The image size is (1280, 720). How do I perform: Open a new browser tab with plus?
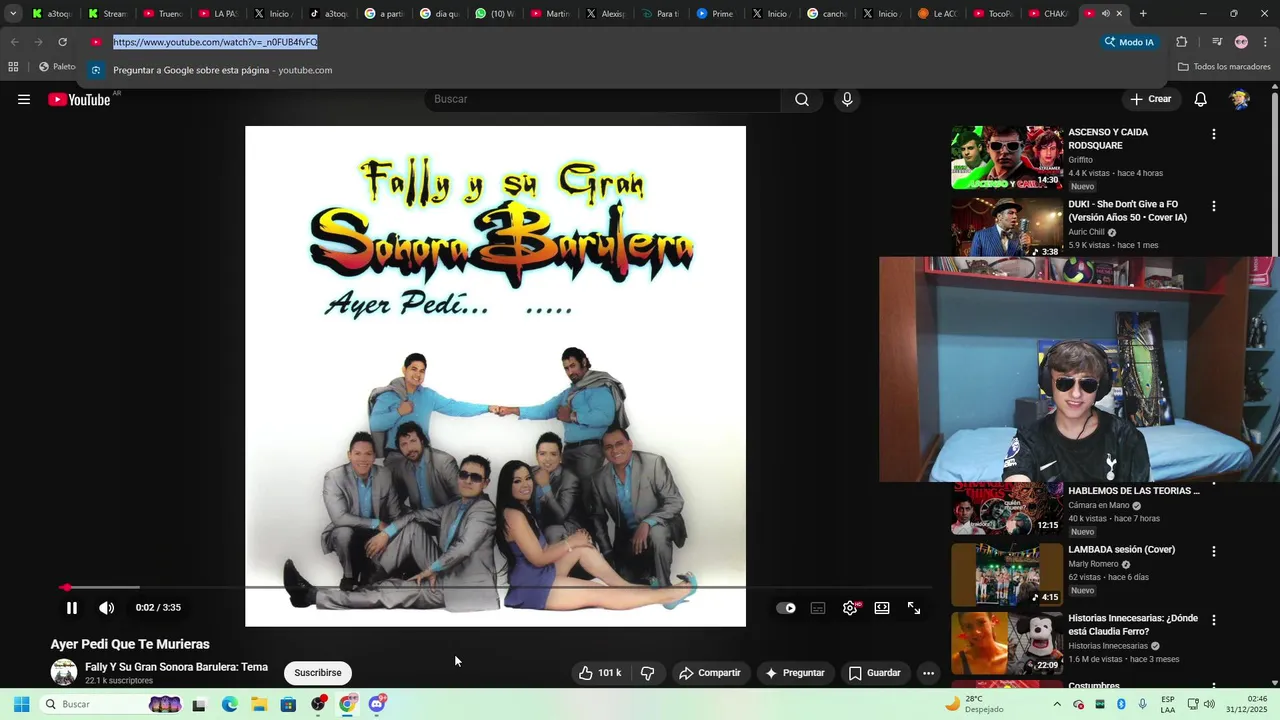(1143, 14)
